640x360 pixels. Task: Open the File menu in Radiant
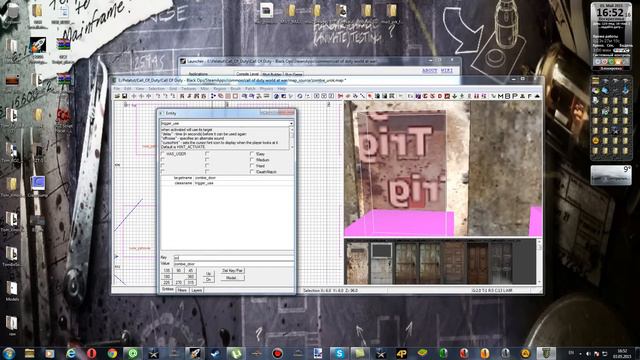click(x=117, y=89)
